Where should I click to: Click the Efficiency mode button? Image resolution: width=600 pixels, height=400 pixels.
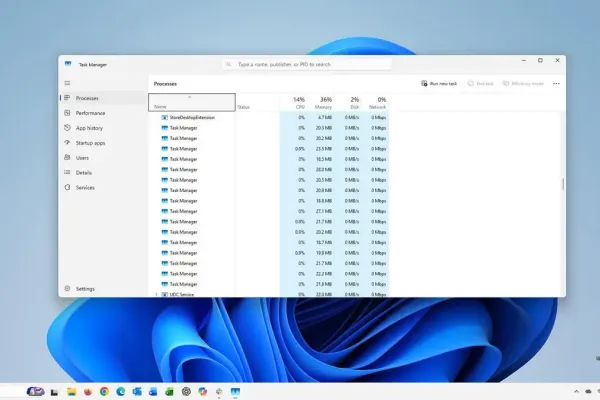523,83
